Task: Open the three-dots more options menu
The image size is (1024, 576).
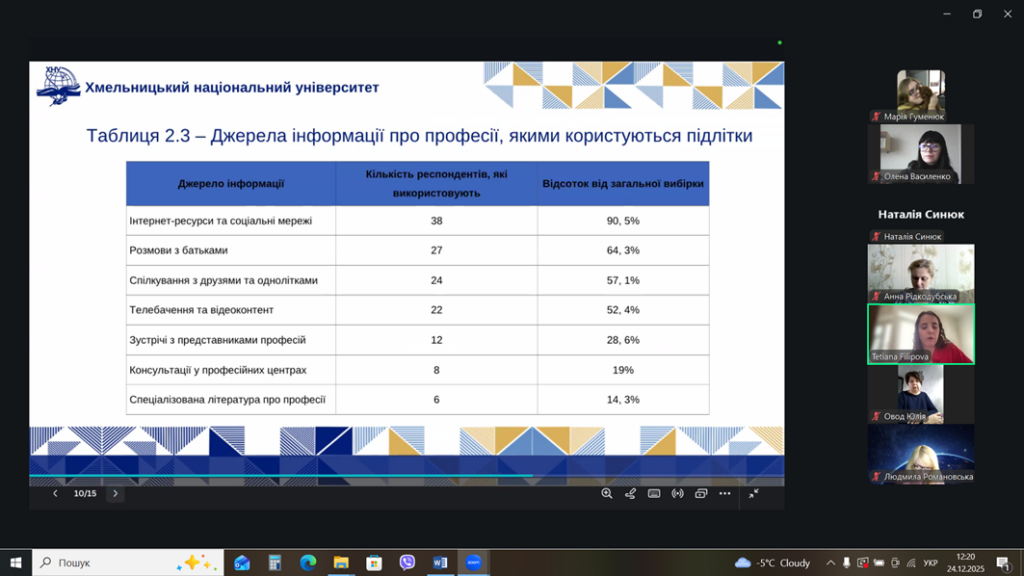Action: click(x=725, y=493)
